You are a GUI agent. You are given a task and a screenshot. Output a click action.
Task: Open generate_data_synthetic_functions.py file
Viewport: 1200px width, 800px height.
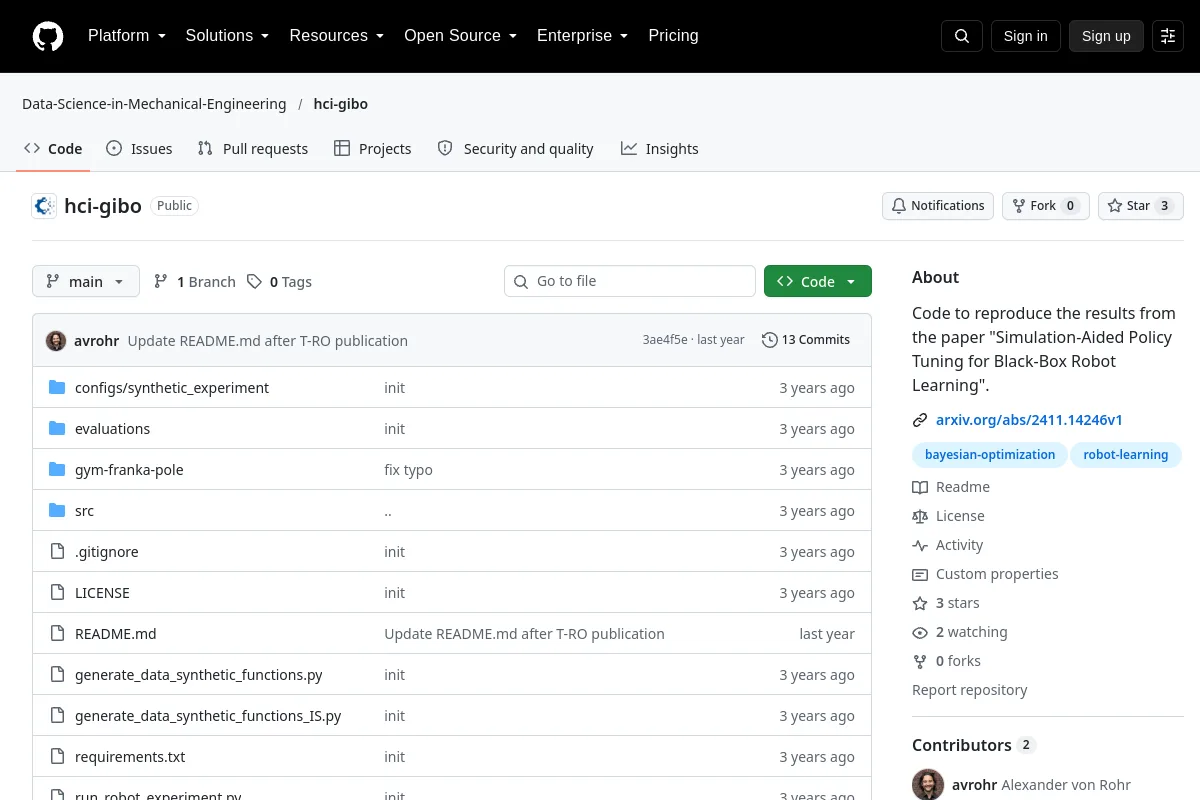(x=199, y=675)
